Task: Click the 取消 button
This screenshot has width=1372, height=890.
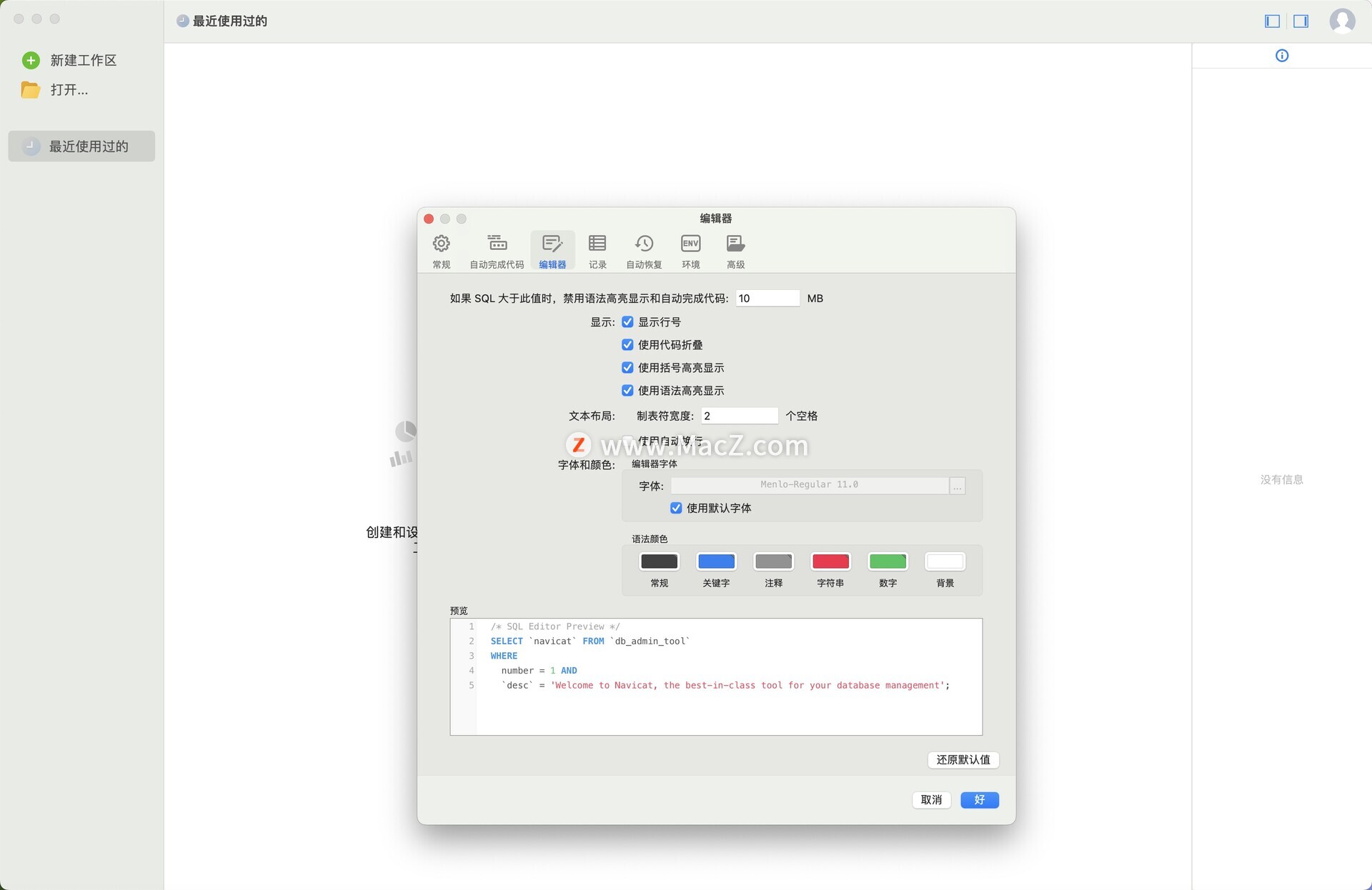Action: pos(930,800)
